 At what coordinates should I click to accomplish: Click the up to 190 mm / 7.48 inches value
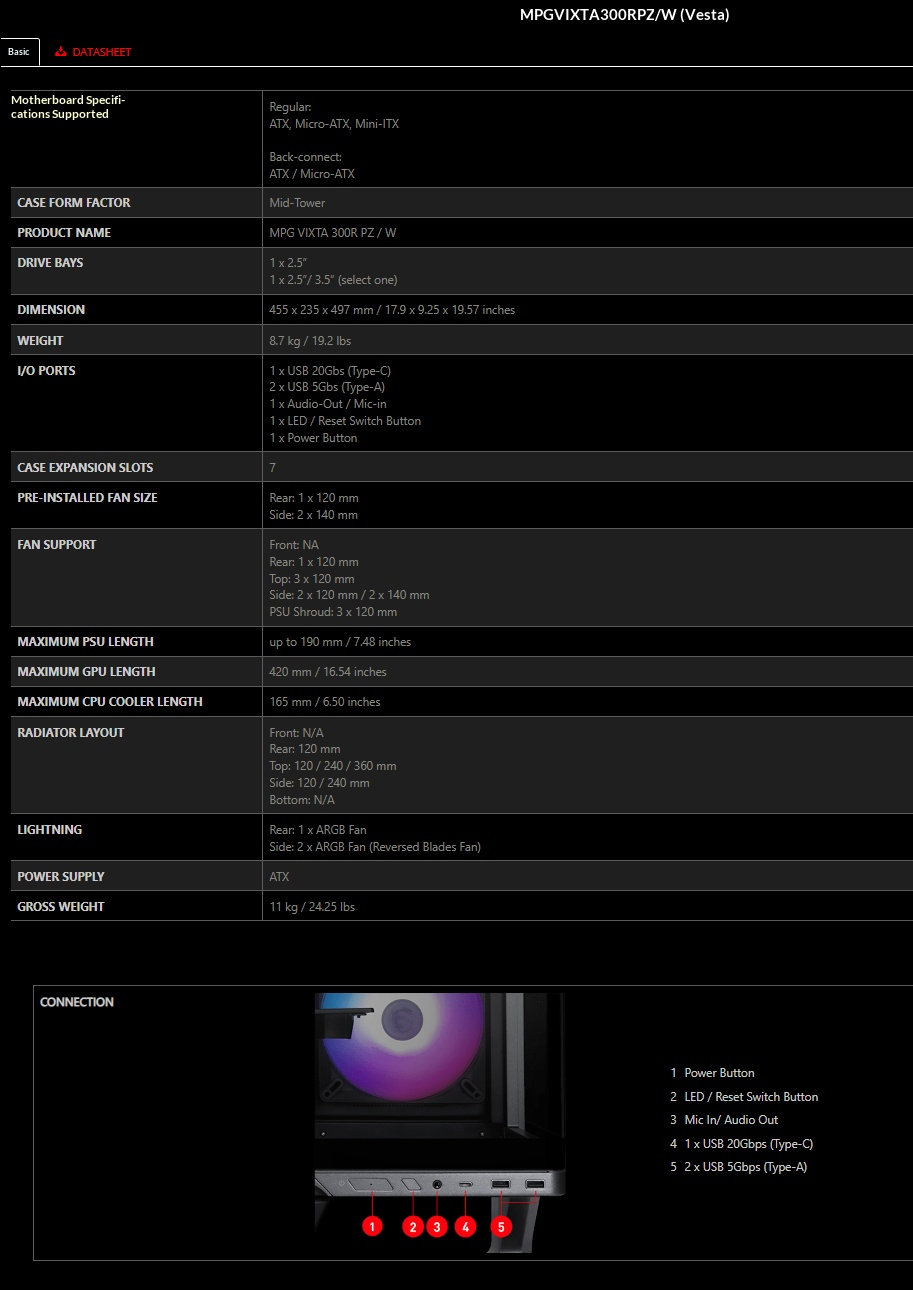pos(340,642)
